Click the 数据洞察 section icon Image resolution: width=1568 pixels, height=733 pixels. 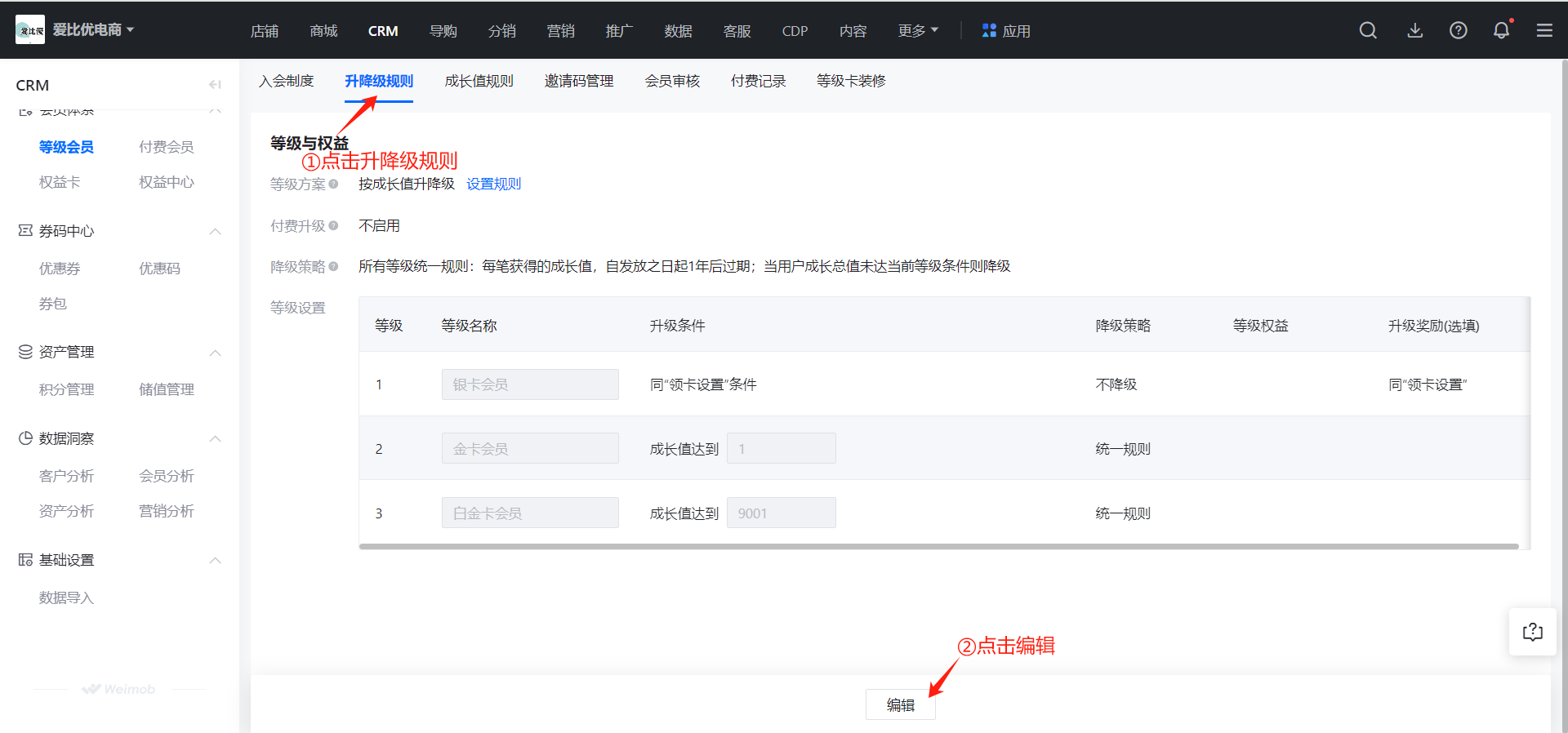(25, 438)
